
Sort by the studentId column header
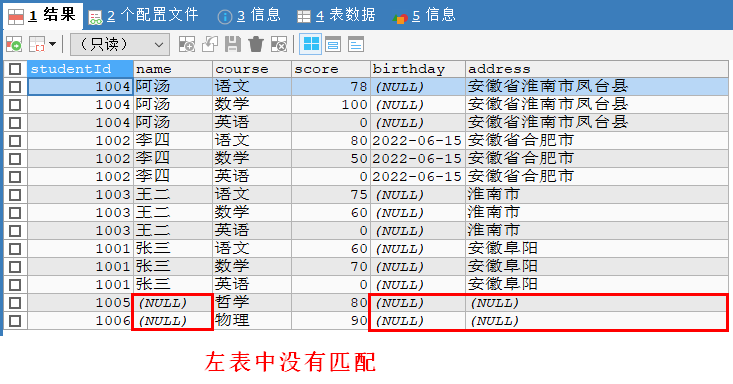click(x=80, y=69)
